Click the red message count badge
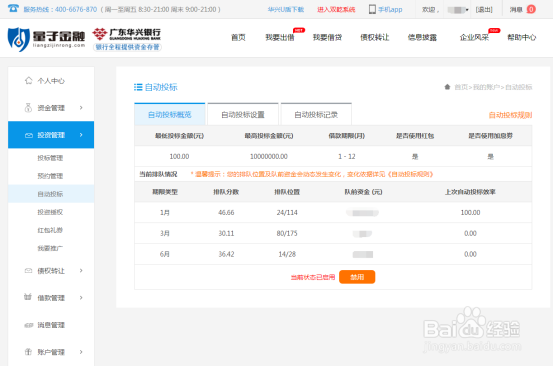 (x=531, y=9)
